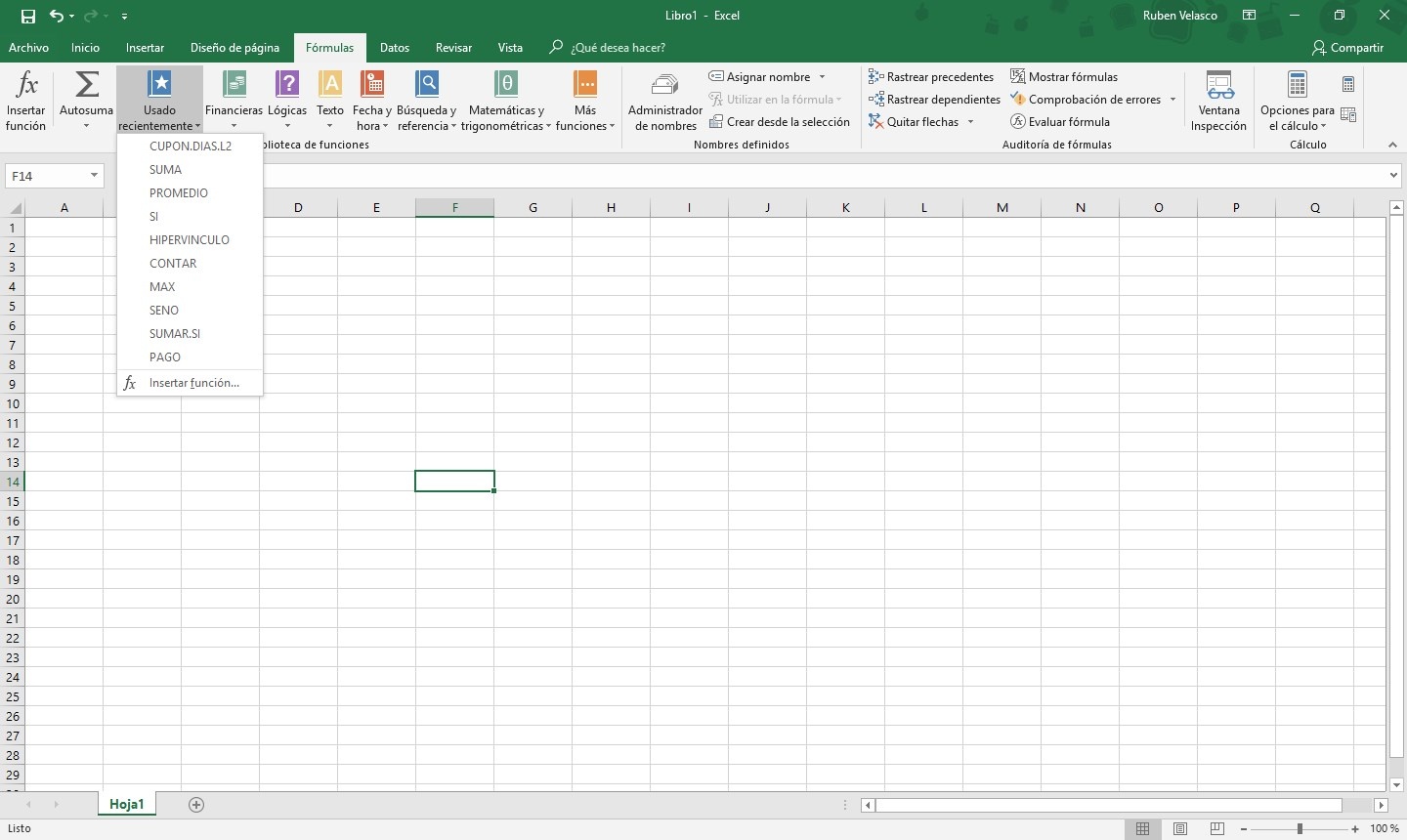Open the Archivo tab
Screen dimensions: 1407x840
point(28,47)
